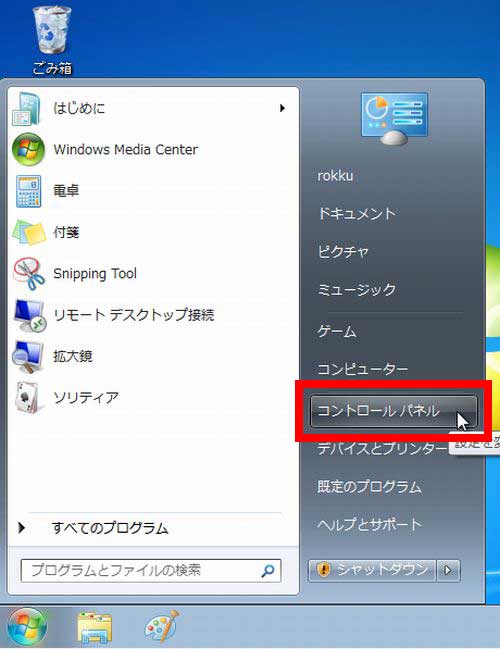Open 既定のプログラム
The image size is (500, 649).
(369, 486)
